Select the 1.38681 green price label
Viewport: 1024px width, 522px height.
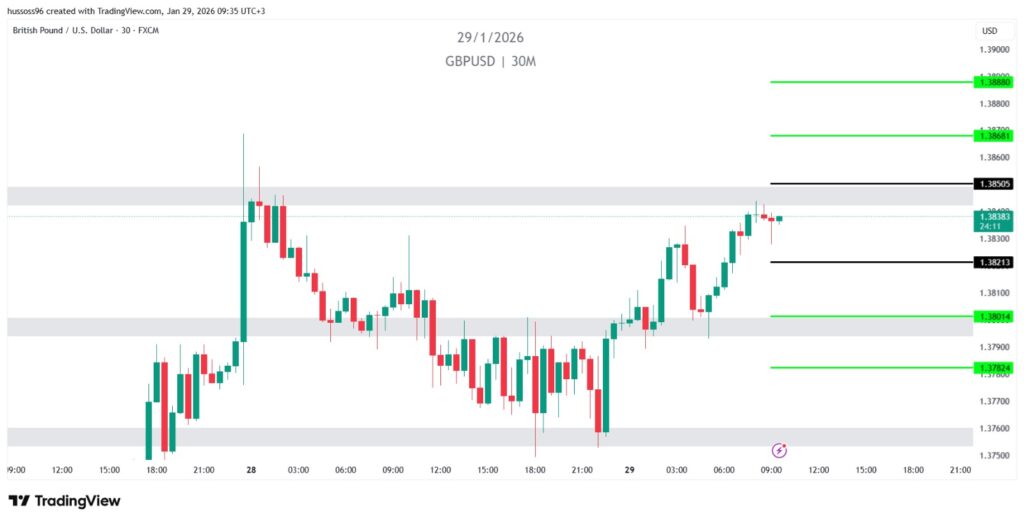click(x=994, y=135)
